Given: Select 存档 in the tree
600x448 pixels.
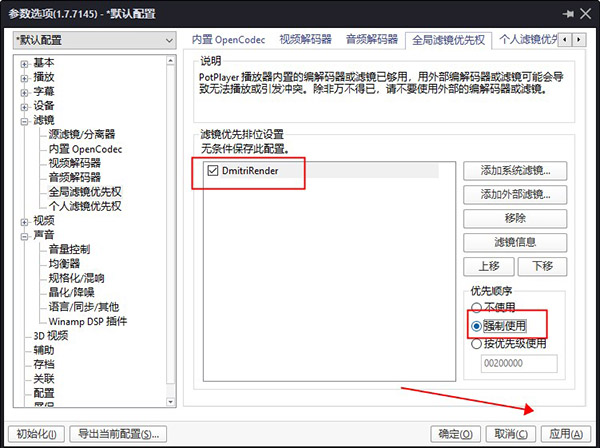Looking at the screenshot, I should tap(44, 364).
